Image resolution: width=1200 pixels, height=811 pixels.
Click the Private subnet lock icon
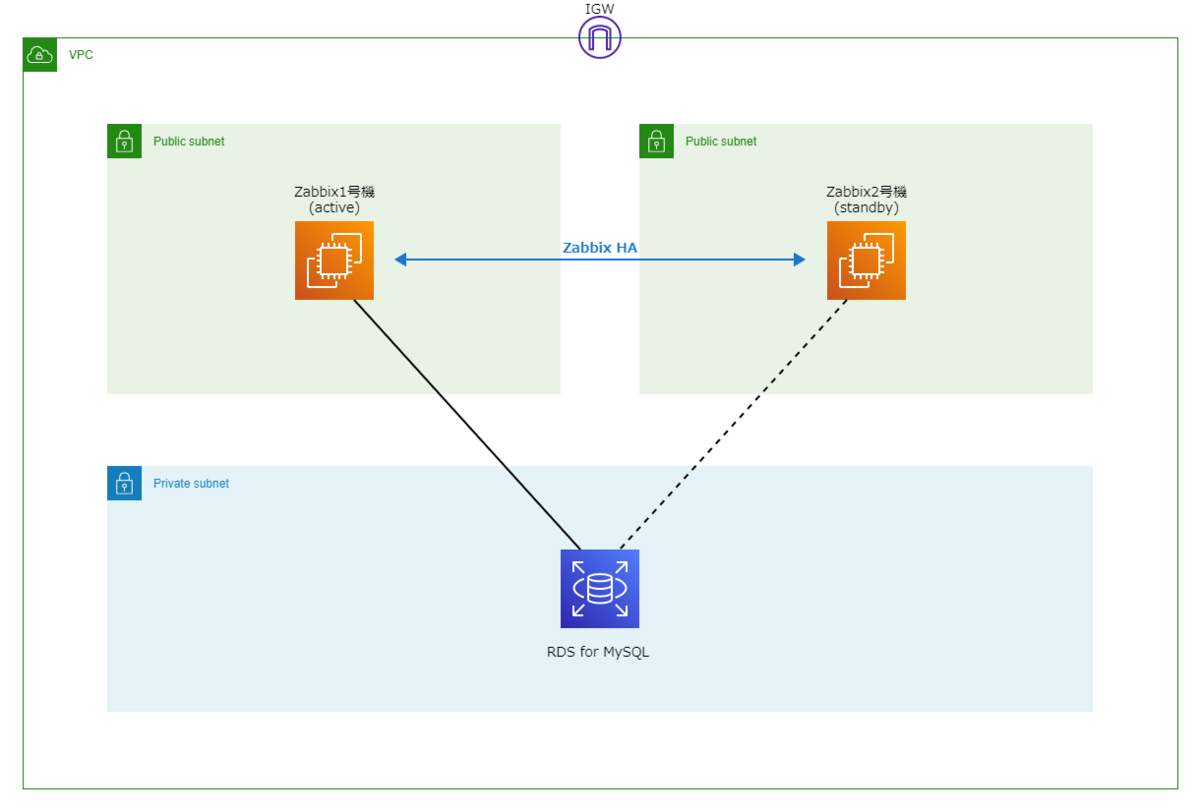(124, 483)
